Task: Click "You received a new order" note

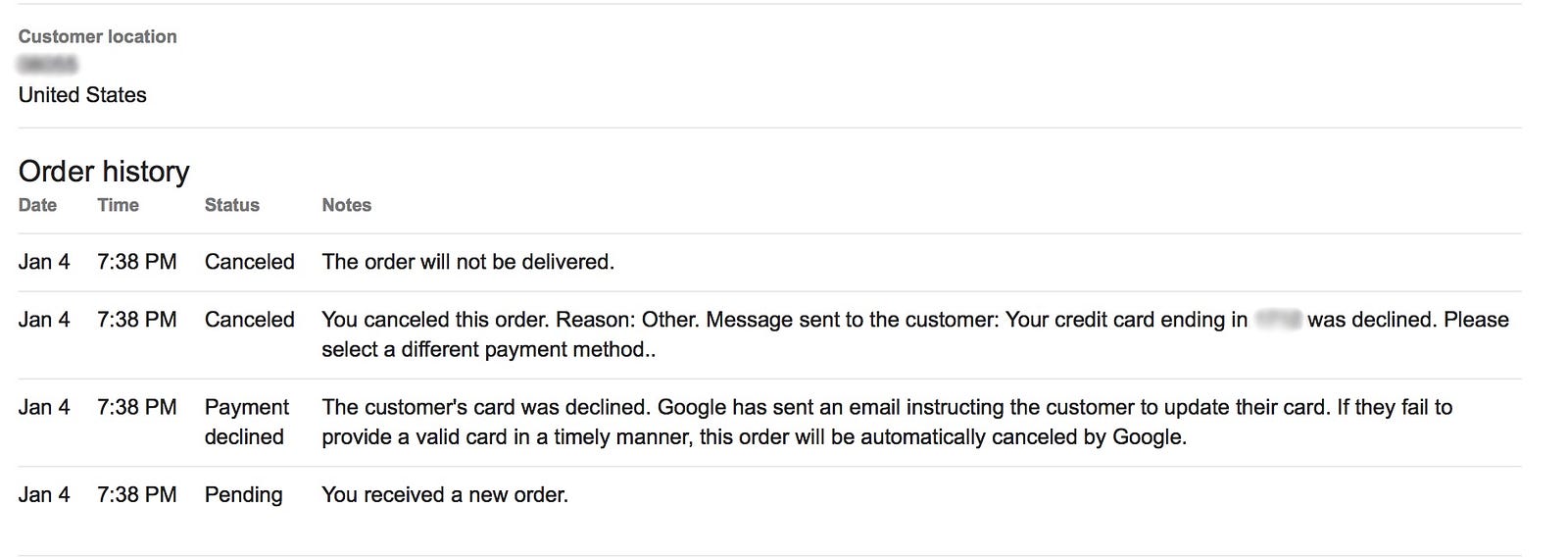Action: click(444, 494)
